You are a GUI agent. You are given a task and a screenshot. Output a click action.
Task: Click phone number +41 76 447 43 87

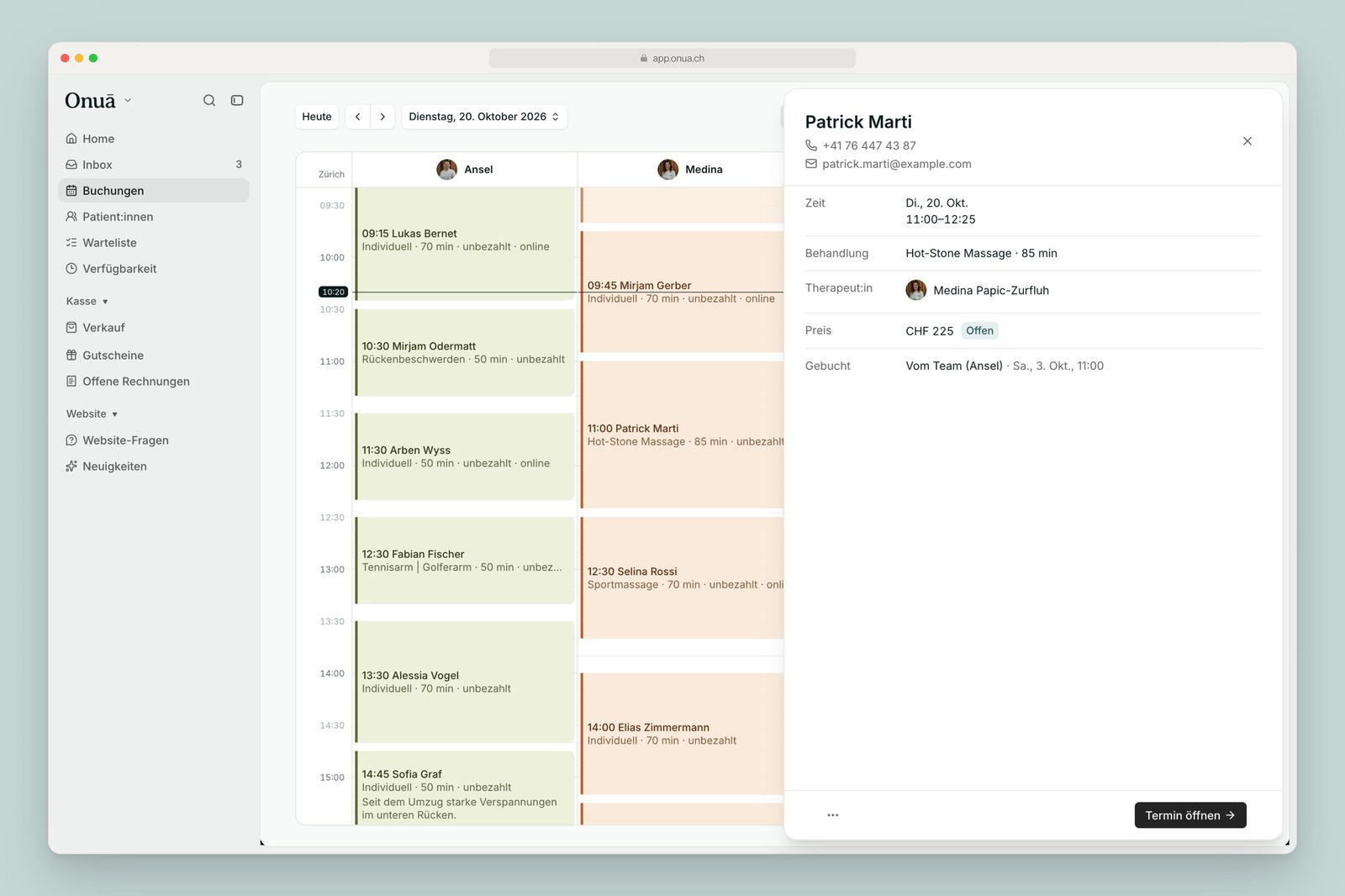click(869, 145)
